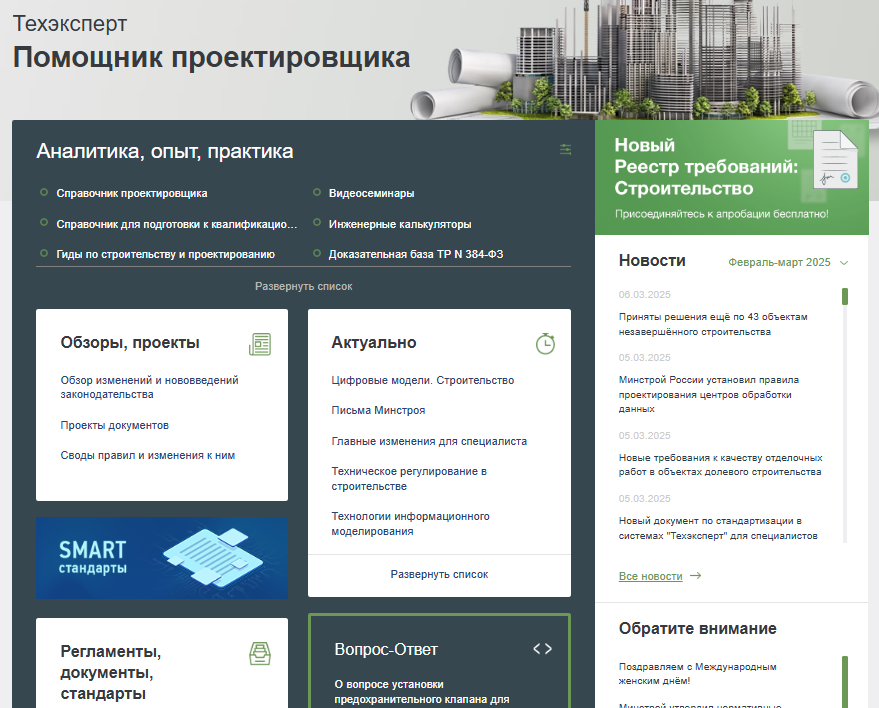879x708 pixels.
Task: Click the bullet beside Доказательная база ТР N 384-ФЗ
Action: (317, 253)
